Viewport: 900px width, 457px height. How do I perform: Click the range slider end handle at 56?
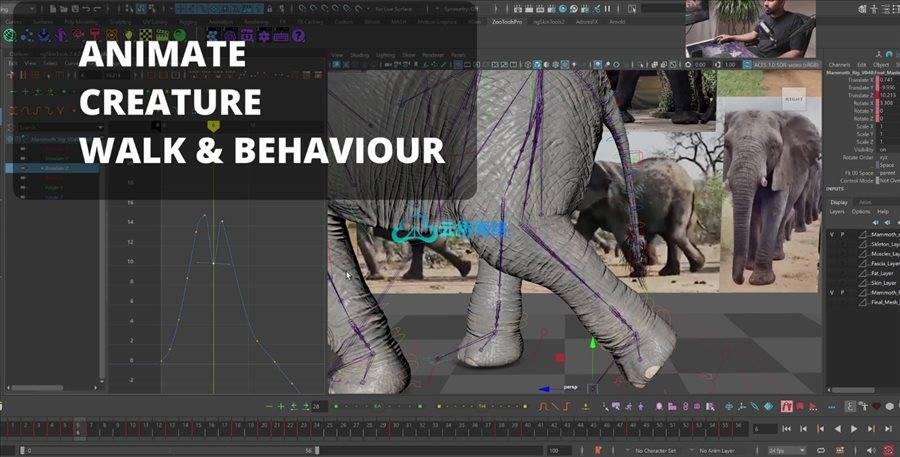click(317, 451)
